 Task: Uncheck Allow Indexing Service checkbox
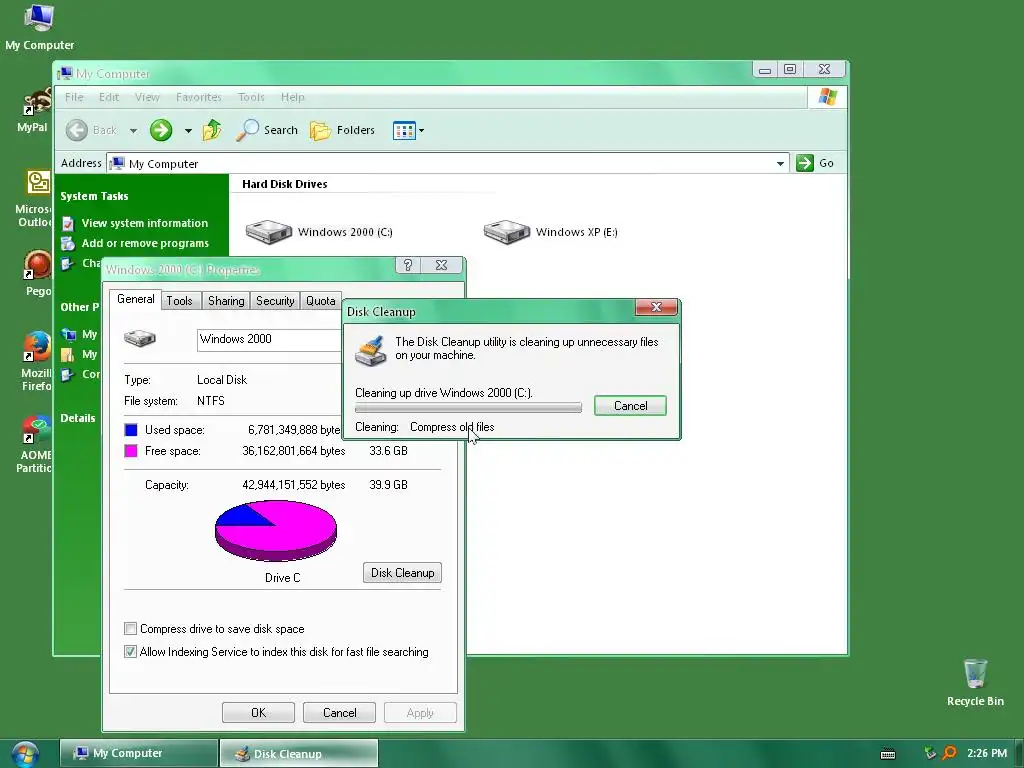(x=131, y=651)
